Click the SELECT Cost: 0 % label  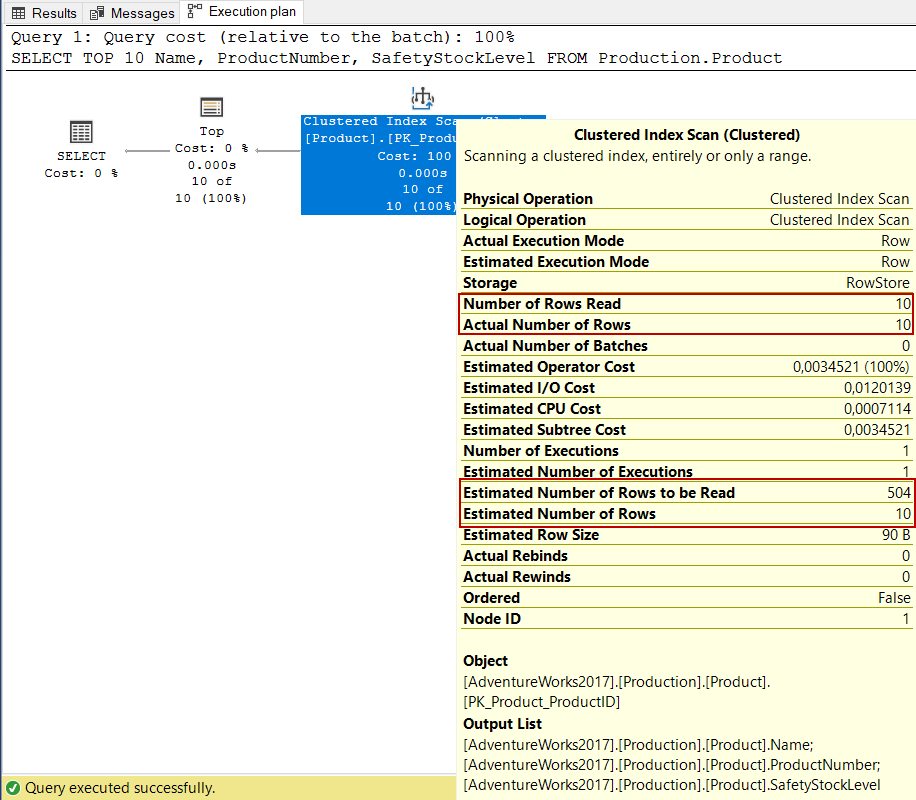(81, 172)
